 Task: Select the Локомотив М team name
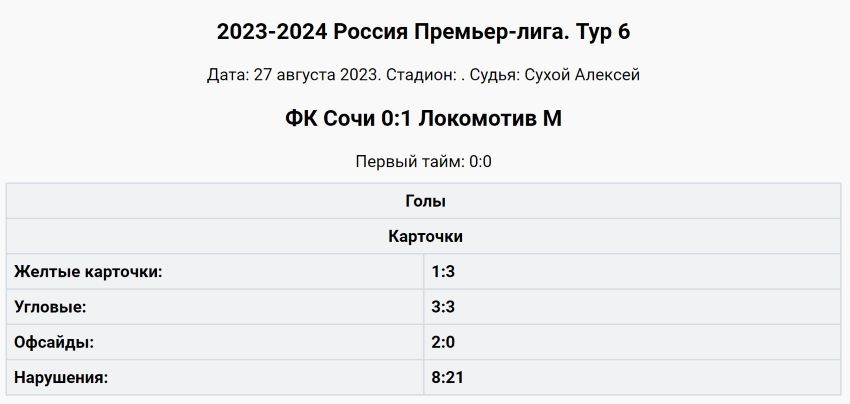[x=490, y=118]
